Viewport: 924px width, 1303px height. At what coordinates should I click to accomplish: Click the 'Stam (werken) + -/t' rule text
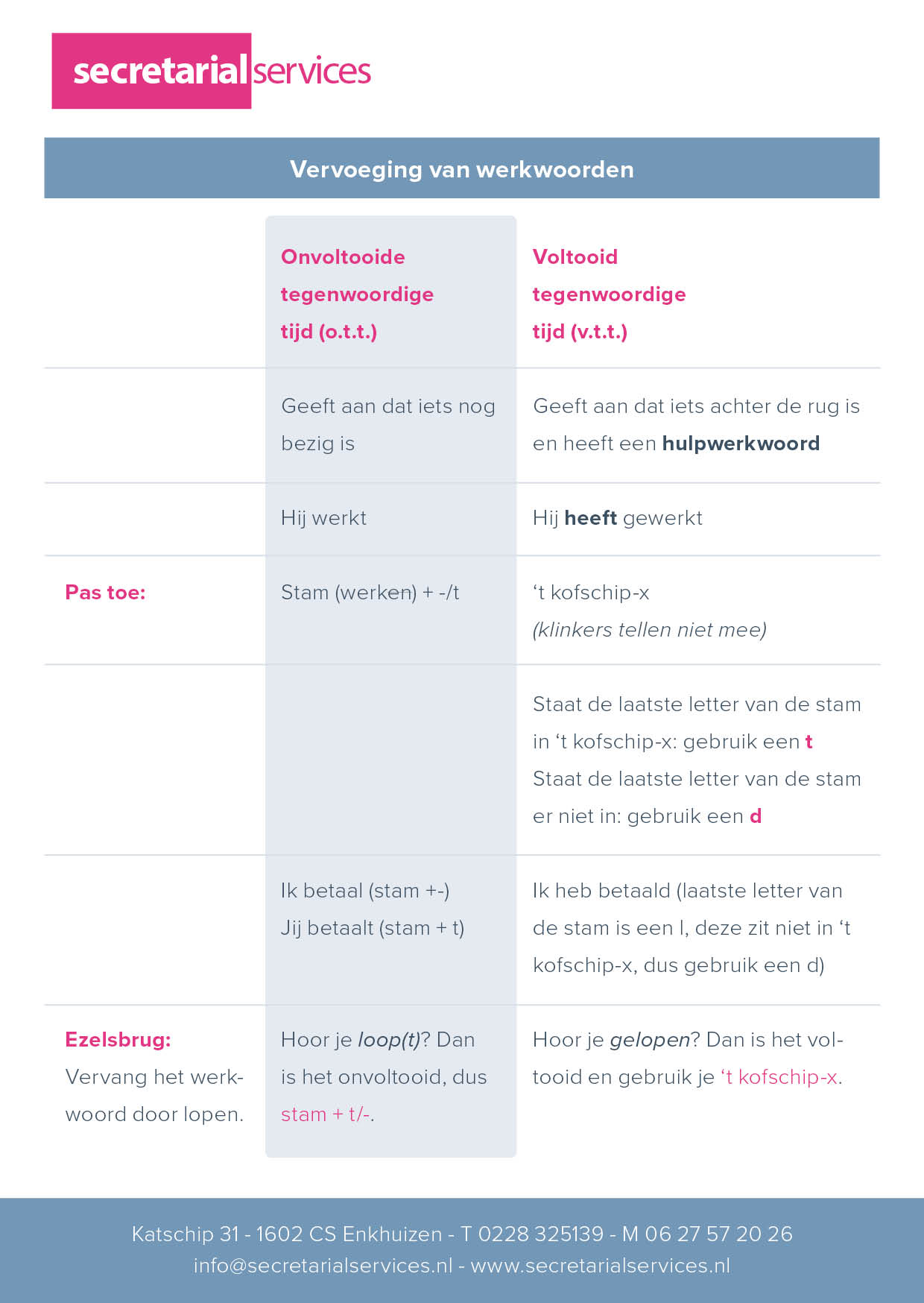click(370, 593)
